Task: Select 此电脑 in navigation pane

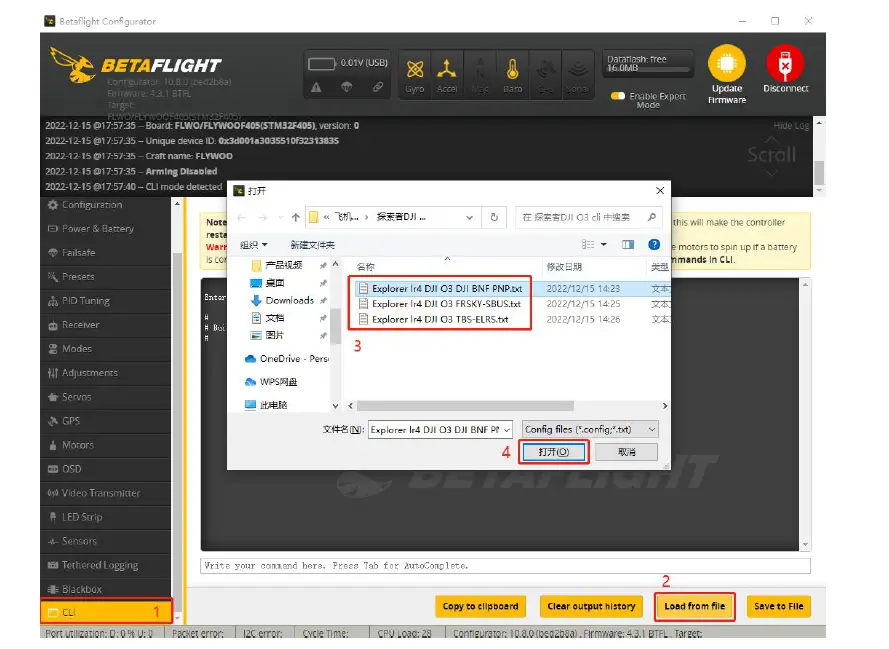Action: click(266, 405)
